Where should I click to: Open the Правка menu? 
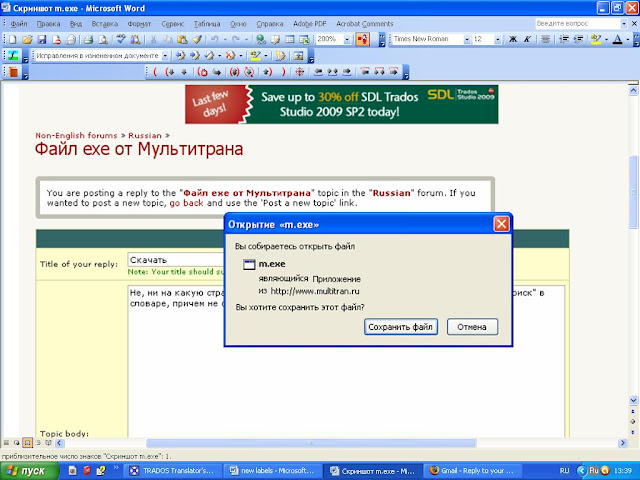49,24
